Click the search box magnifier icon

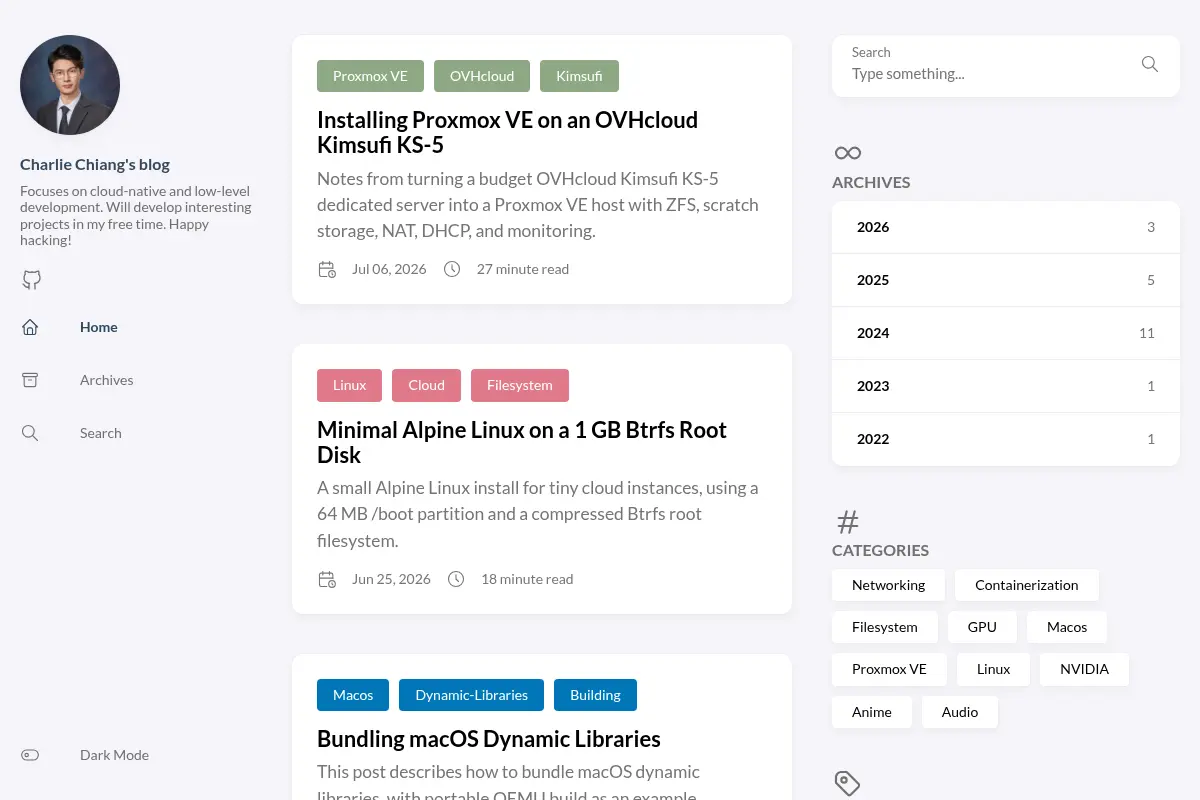(x=1150, y=64)
